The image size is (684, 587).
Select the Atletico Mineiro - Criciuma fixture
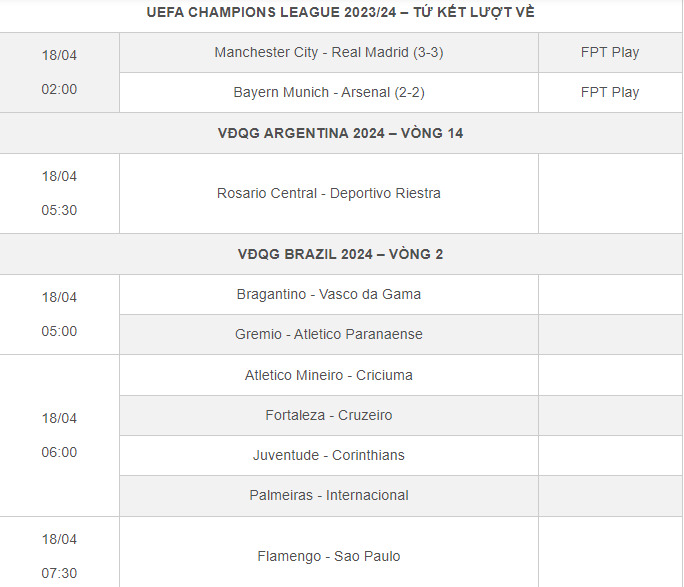click(x=329, y=375)
